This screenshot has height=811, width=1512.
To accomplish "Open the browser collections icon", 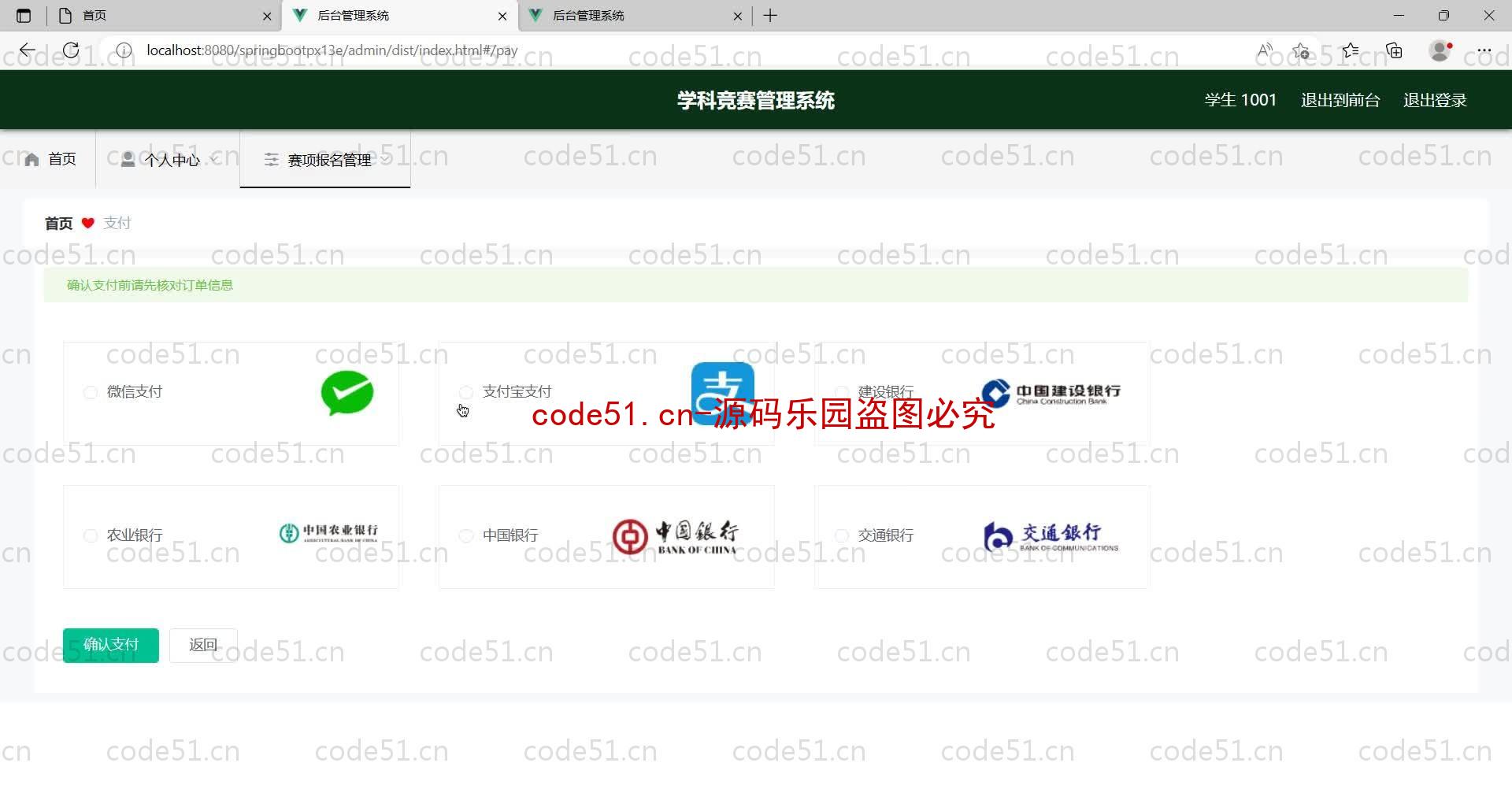I will click(x=1395, y=50).
